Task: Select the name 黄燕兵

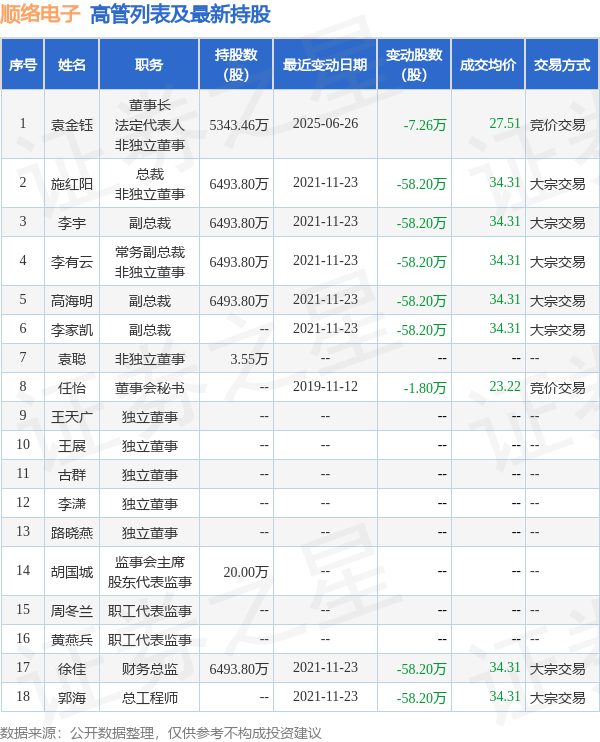Action: tap(72, 640)
